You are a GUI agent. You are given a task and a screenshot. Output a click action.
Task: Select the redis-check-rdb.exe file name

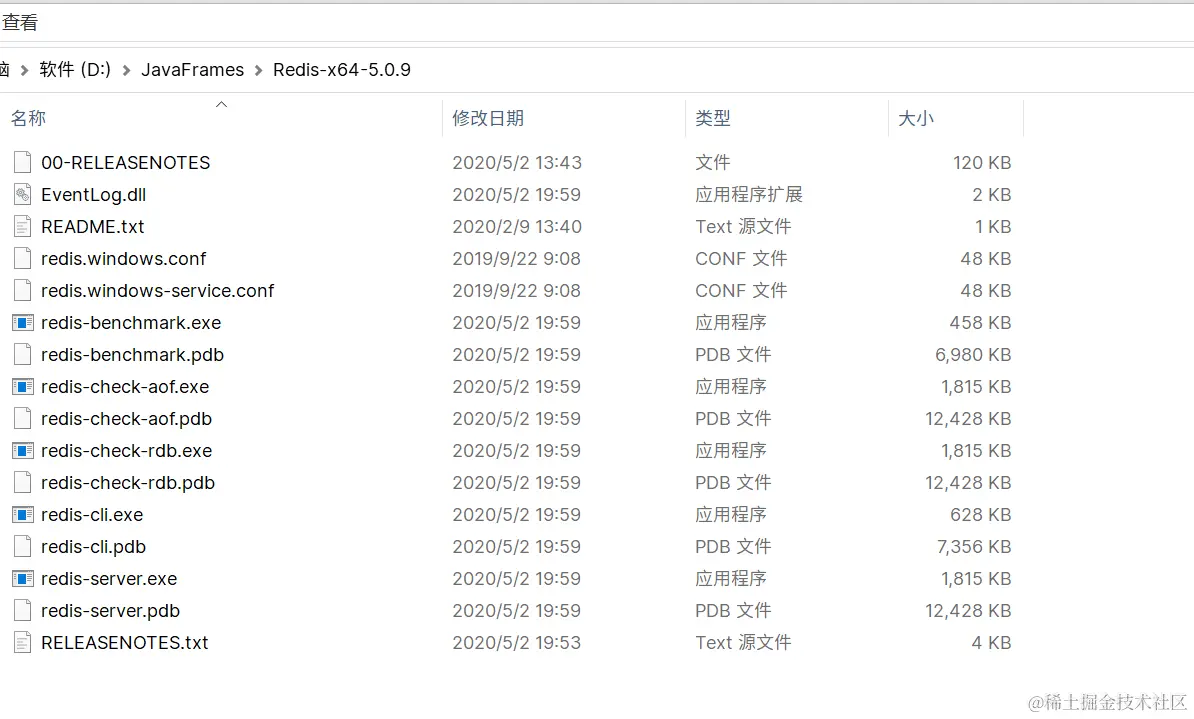[126, 450]
